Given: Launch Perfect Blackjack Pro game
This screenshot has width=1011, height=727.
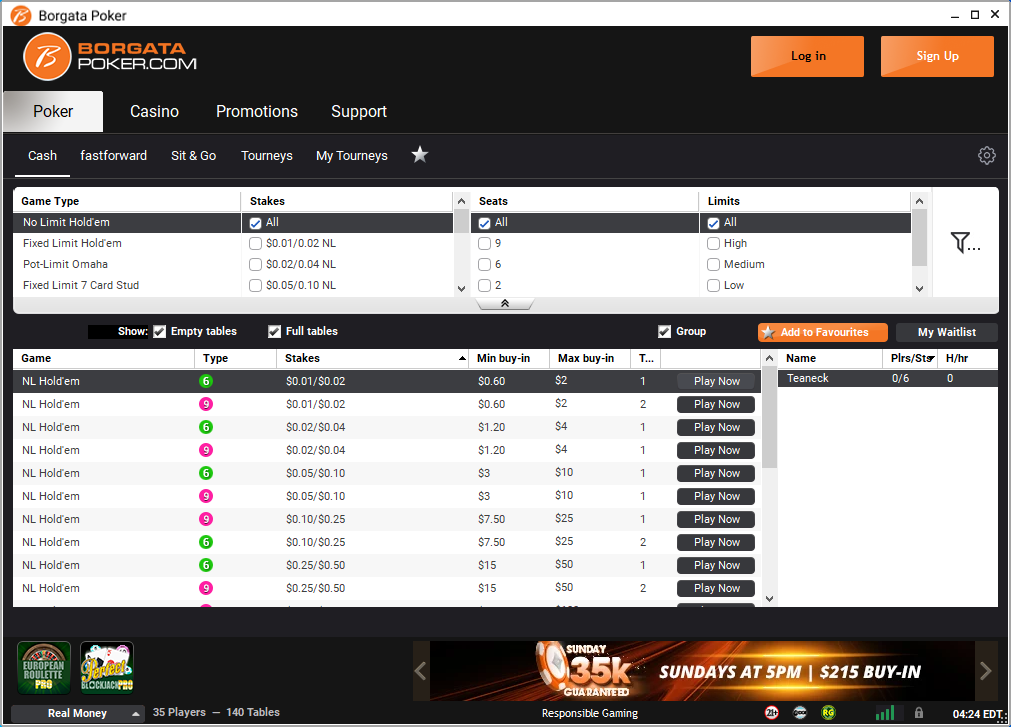Looking at the screenshot, I should point(107,668).
